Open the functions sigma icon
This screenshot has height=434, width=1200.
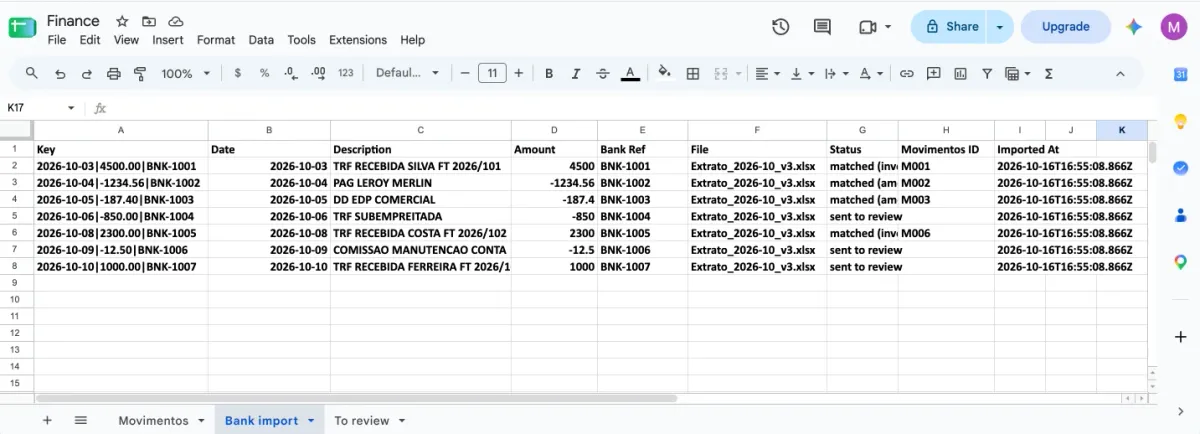1049,73
